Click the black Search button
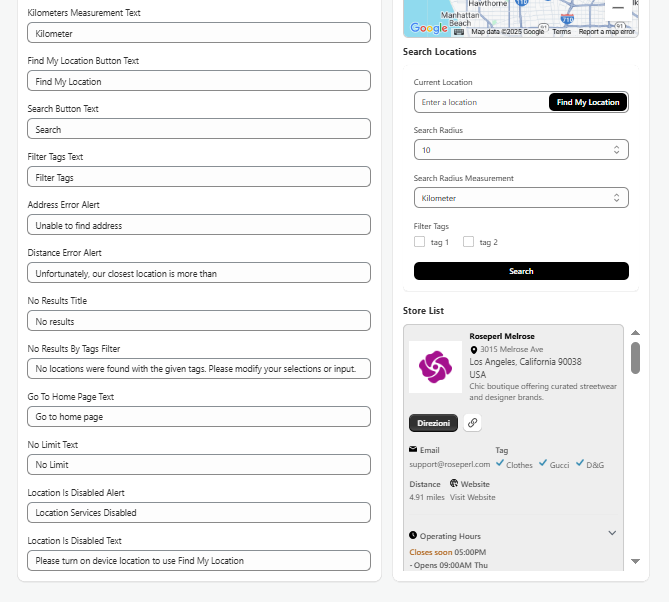 coord(521,271)
